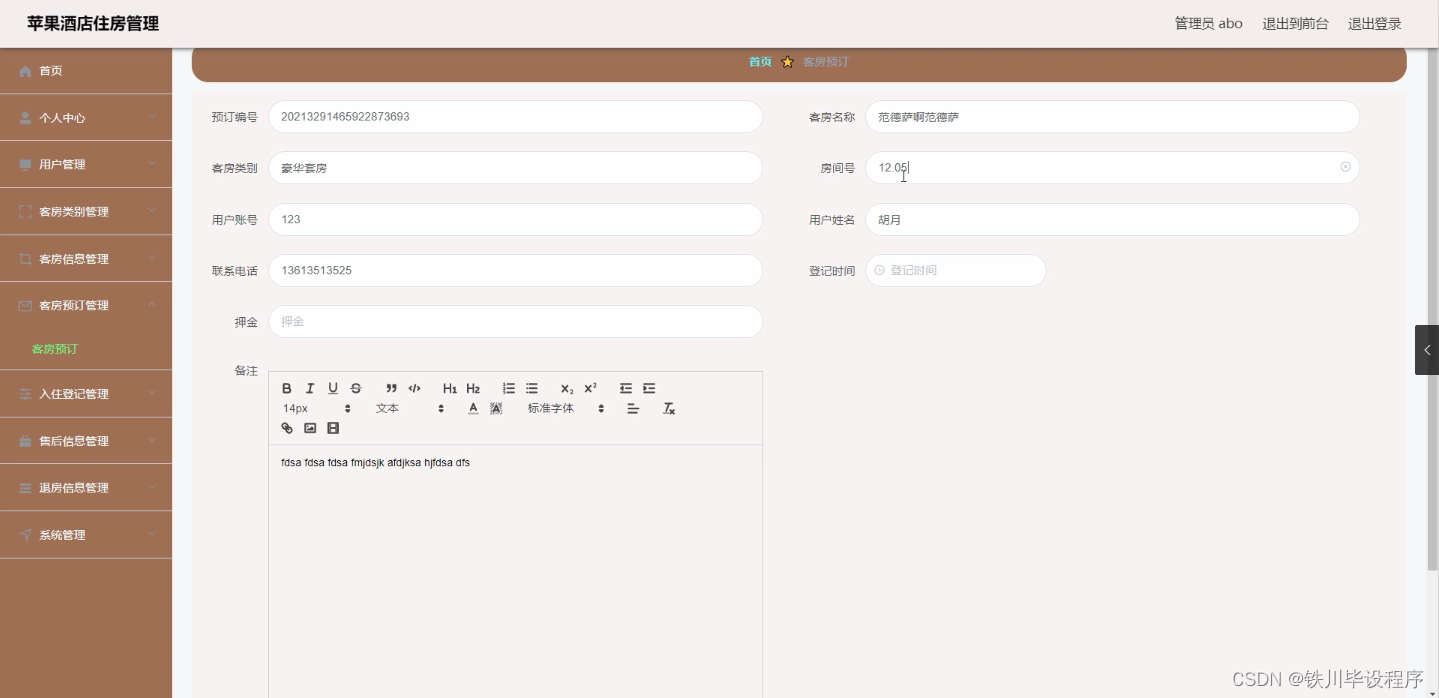Focus the 用户账号 input field

click(x=515, y=219)
